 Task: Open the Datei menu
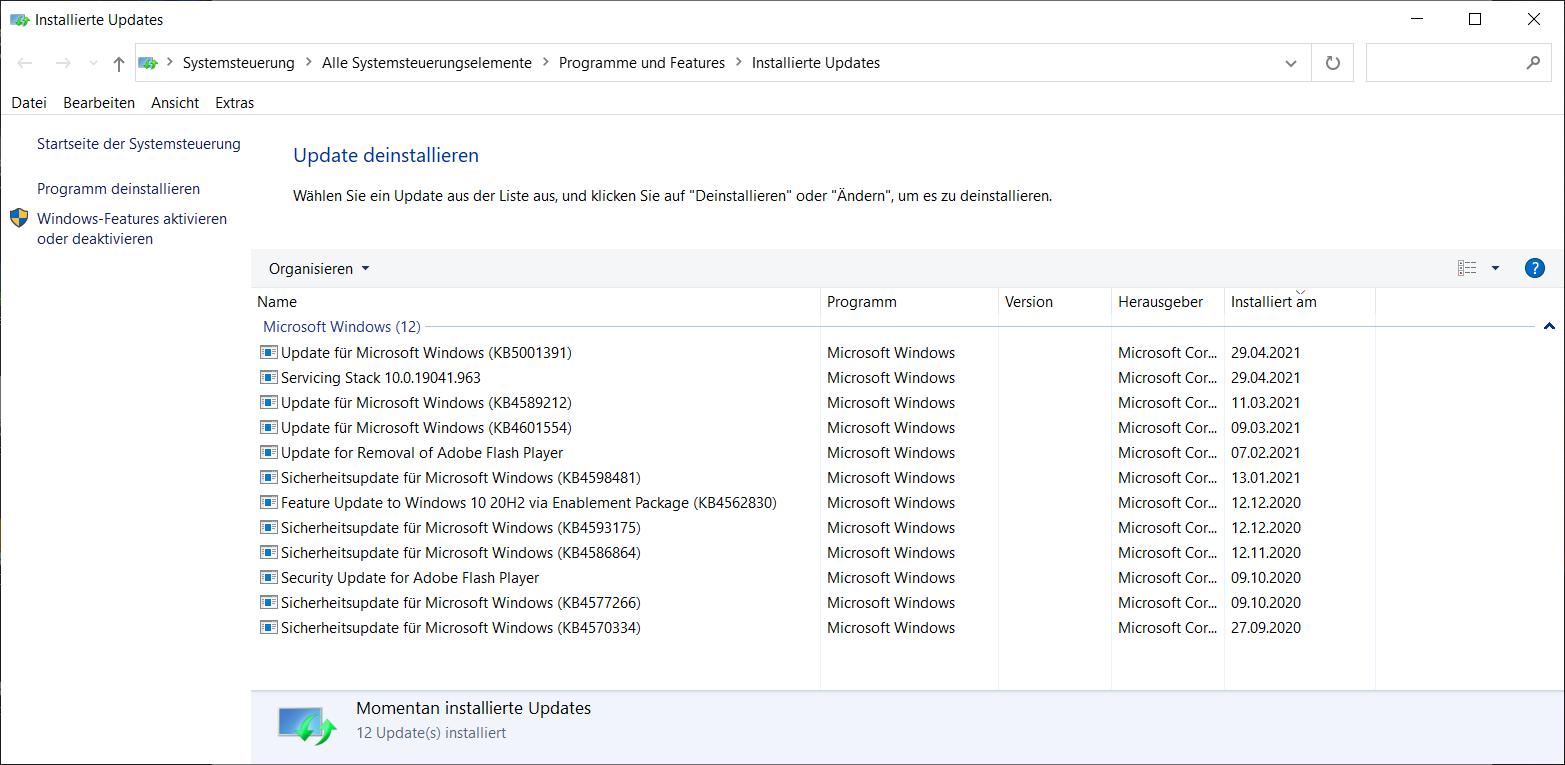pos(29,103)
